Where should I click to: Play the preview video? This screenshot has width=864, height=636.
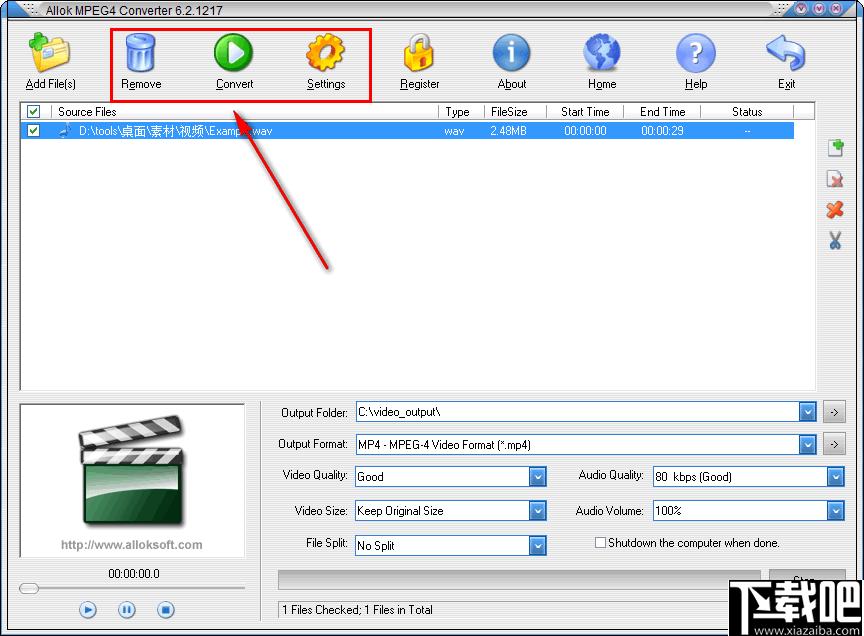pos(88,610)
